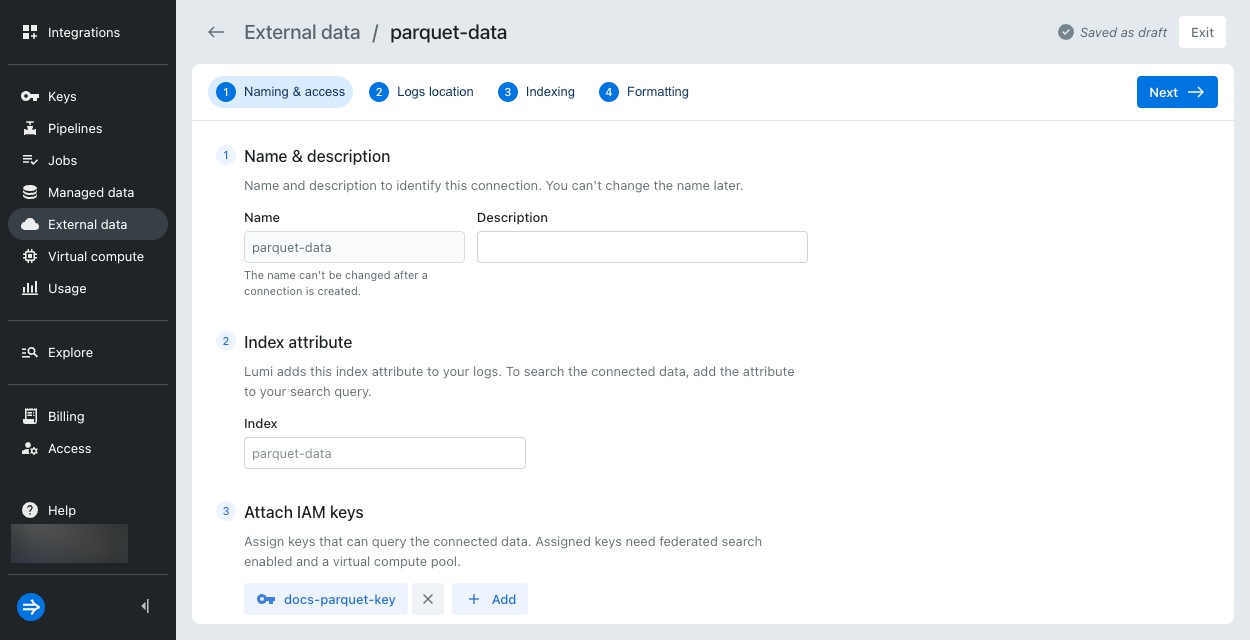Image resolution: width=1250 pixels, height=640 pixels.
Task: Click the key icon on the docs-parquet-key chip
Action: tap(266, 599)
